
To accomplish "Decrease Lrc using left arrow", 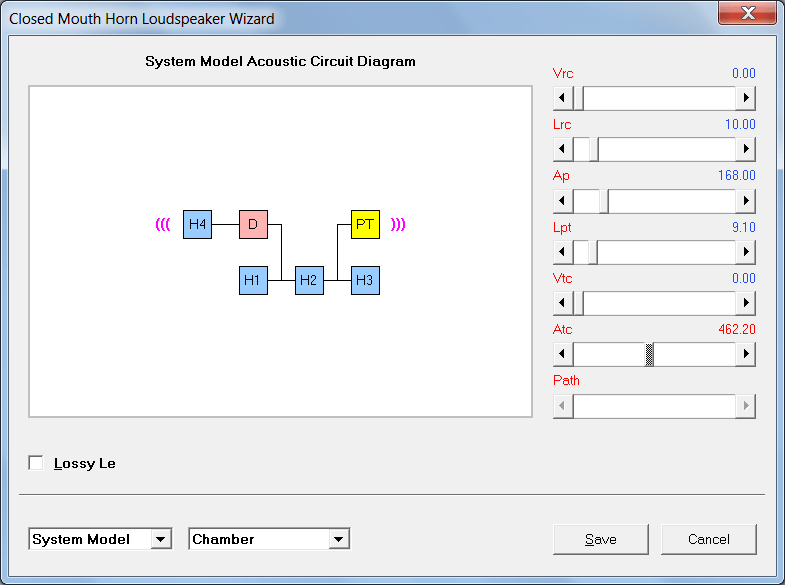I will click(x=563, y=149).
